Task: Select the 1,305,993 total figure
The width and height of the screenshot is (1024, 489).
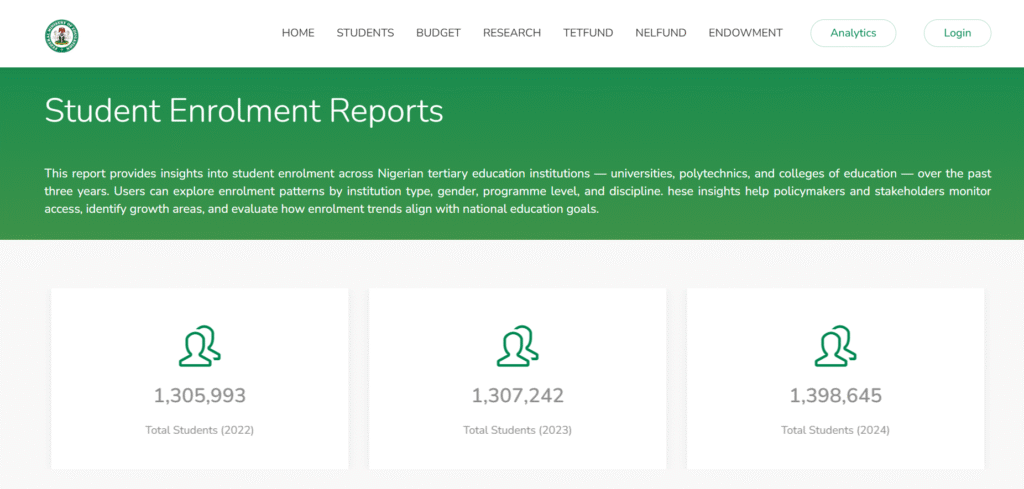Action: [200, 396]
